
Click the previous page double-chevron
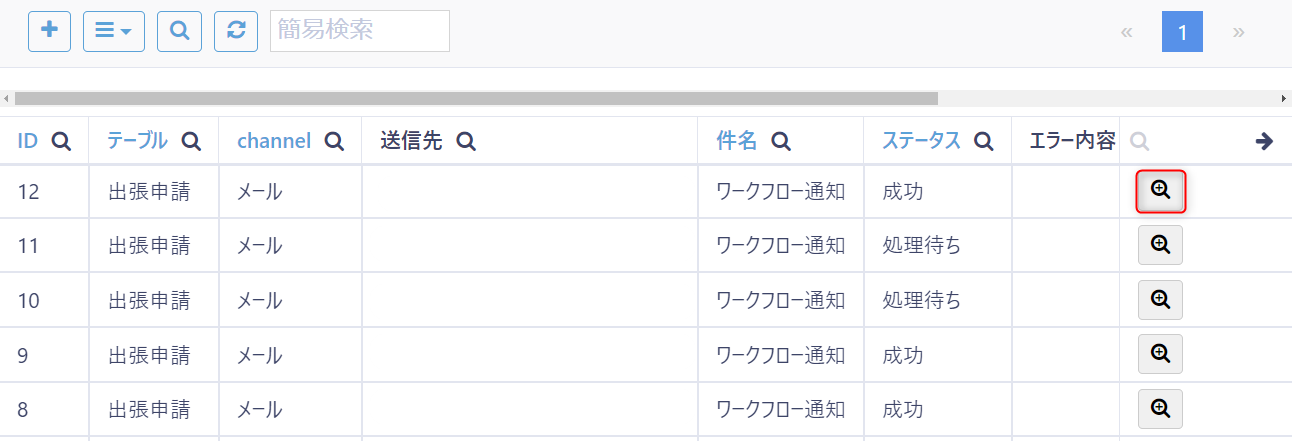pos(1127,32)
